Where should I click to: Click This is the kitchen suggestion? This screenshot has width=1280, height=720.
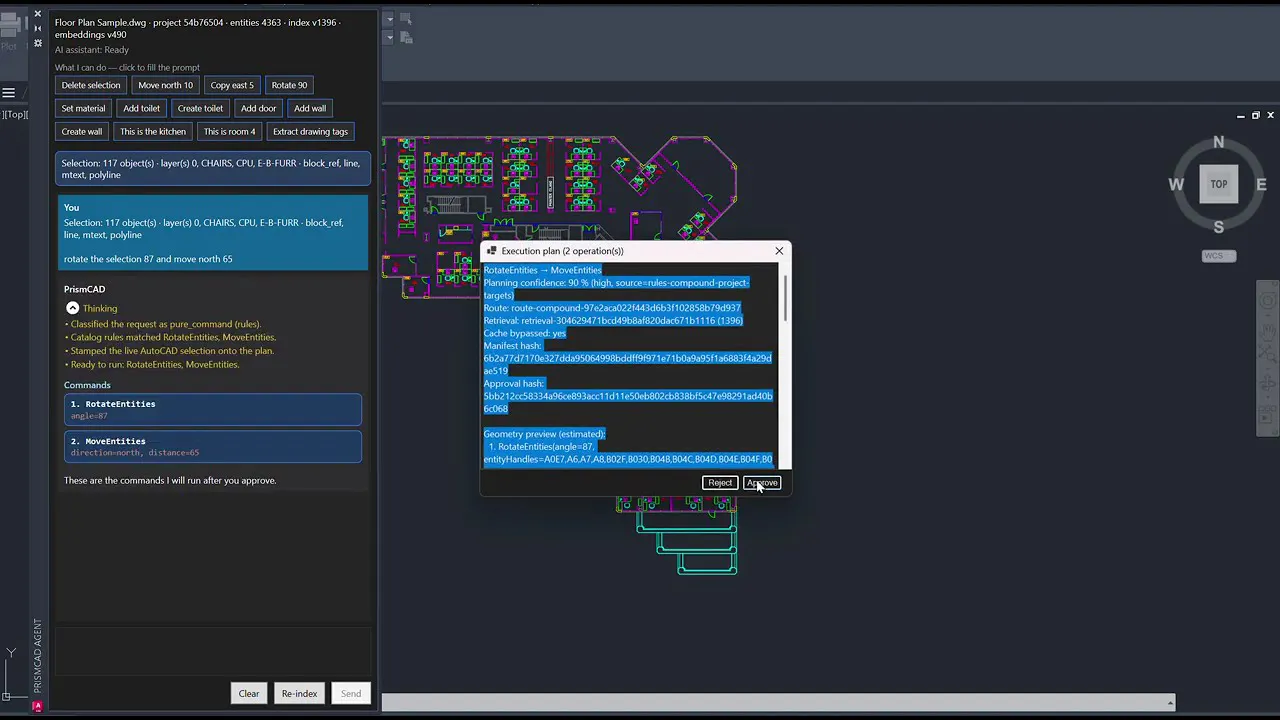[x=153, y=131]
